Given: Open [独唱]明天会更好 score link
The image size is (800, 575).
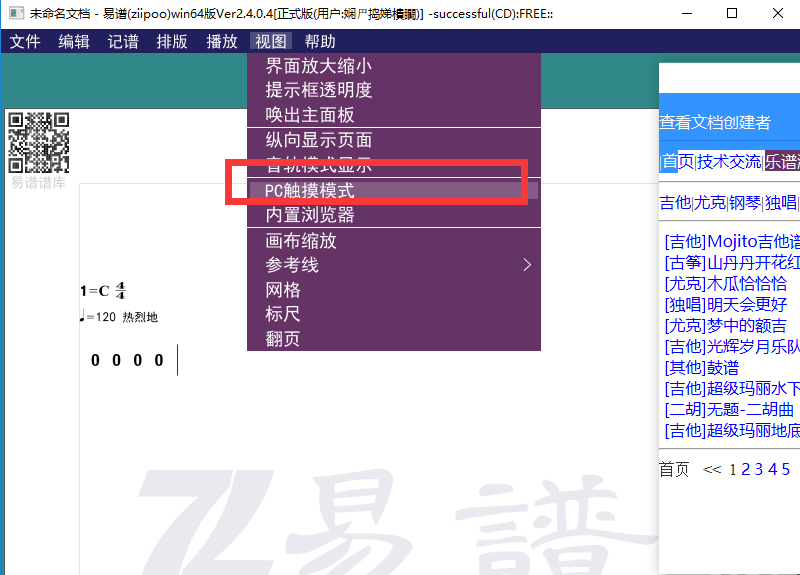Looking at the screenshot, I should (x=726, y=305).
